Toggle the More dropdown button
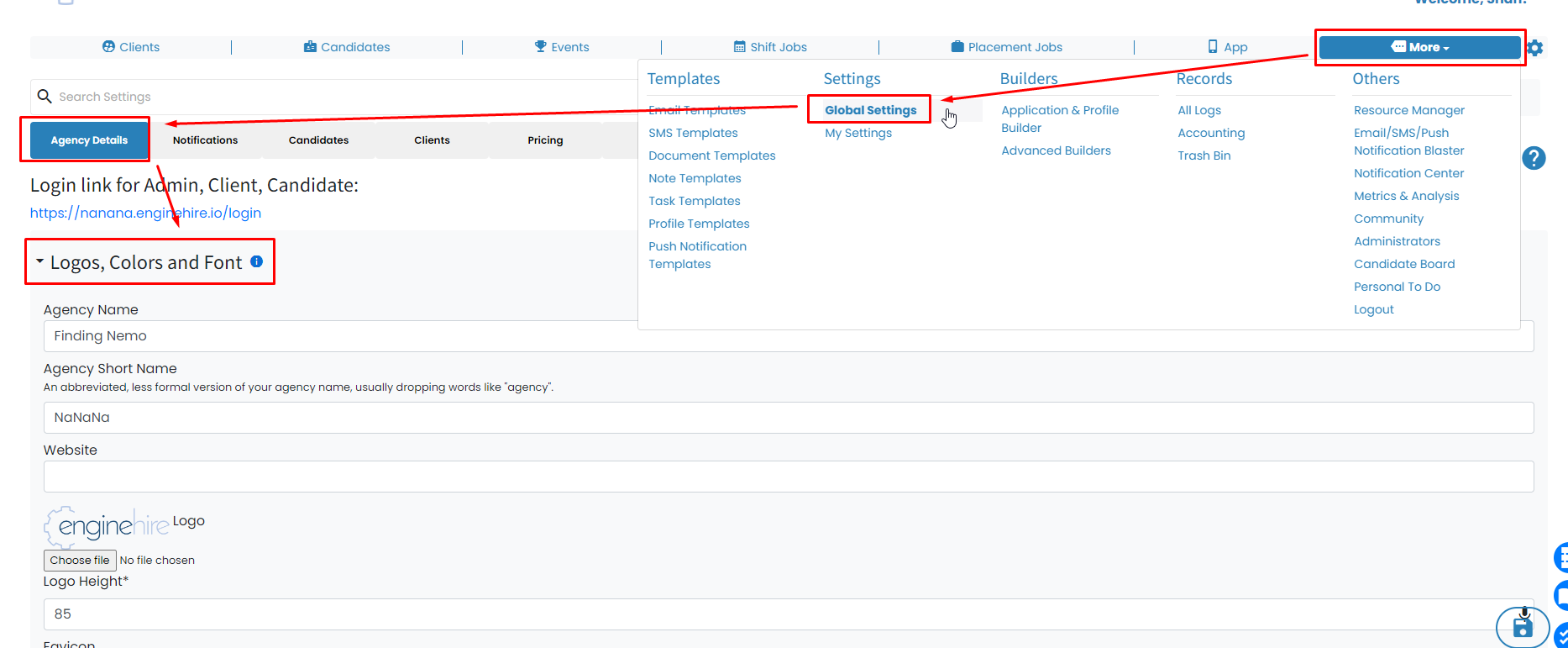The height and width of the screenshot is (648, 1568). click(x=1420, y=47)
